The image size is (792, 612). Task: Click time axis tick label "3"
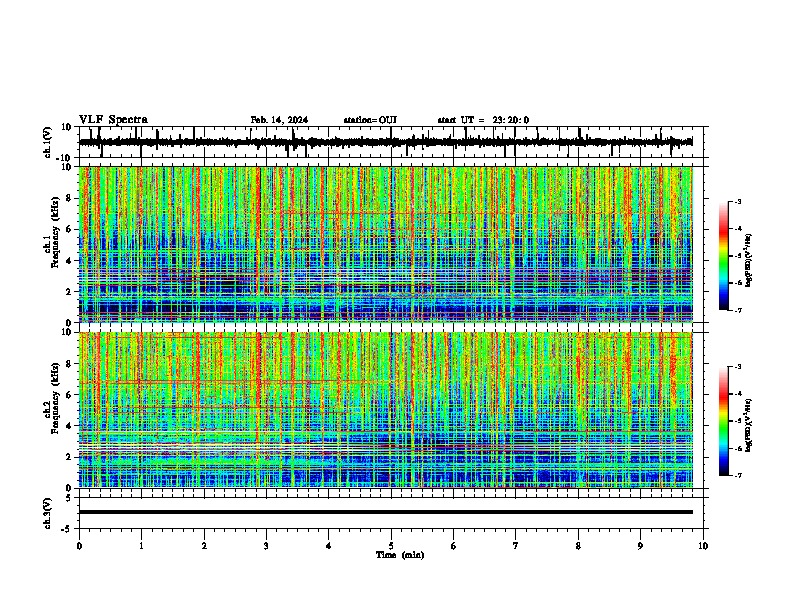click(x=266, y=546)
